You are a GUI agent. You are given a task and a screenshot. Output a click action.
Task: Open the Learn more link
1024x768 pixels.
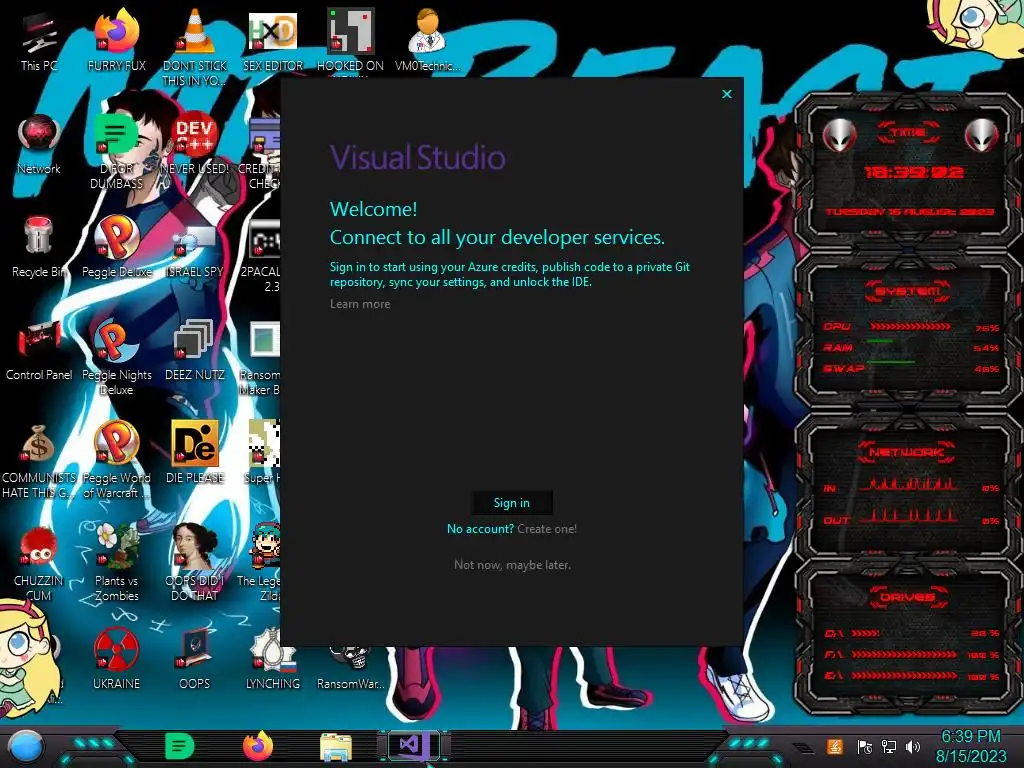[360, 304]
